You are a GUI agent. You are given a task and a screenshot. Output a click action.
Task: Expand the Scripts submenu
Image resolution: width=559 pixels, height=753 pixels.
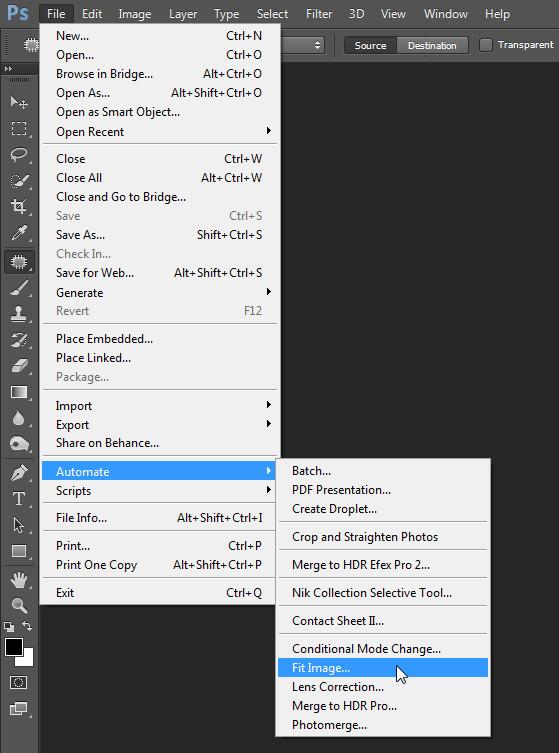[159, 490]
